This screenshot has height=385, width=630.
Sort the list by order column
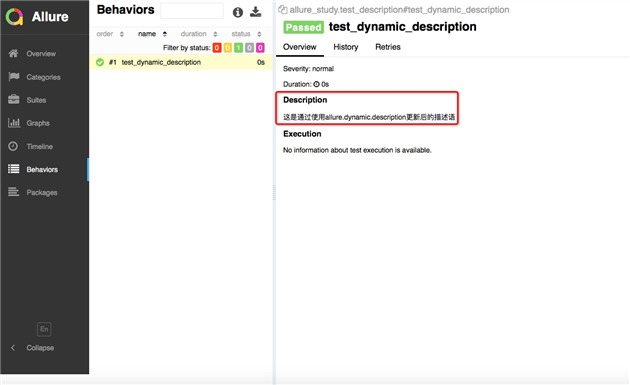pos(110,34)
